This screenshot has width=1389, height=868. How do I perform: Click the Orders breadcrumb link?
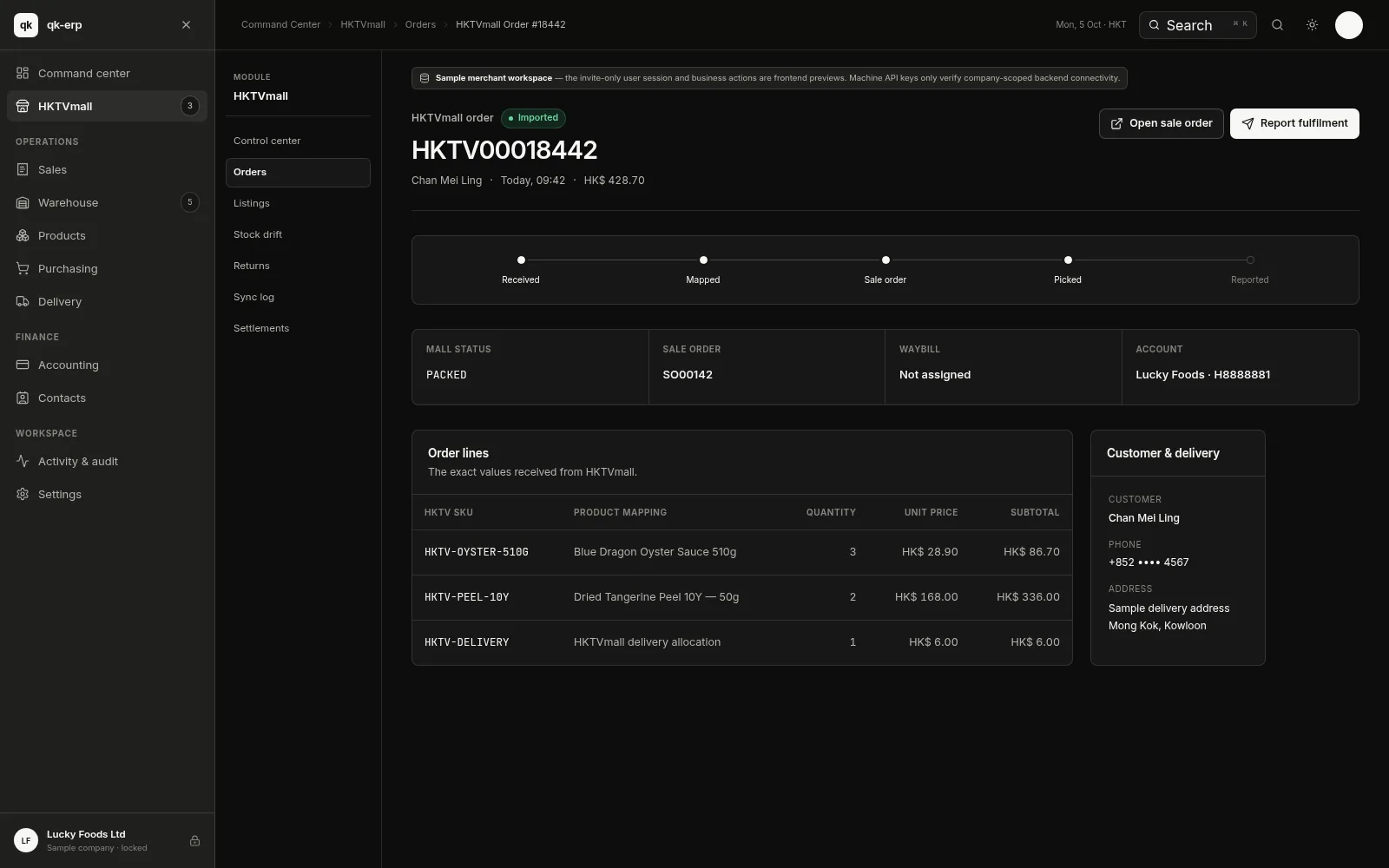(420, 24)
